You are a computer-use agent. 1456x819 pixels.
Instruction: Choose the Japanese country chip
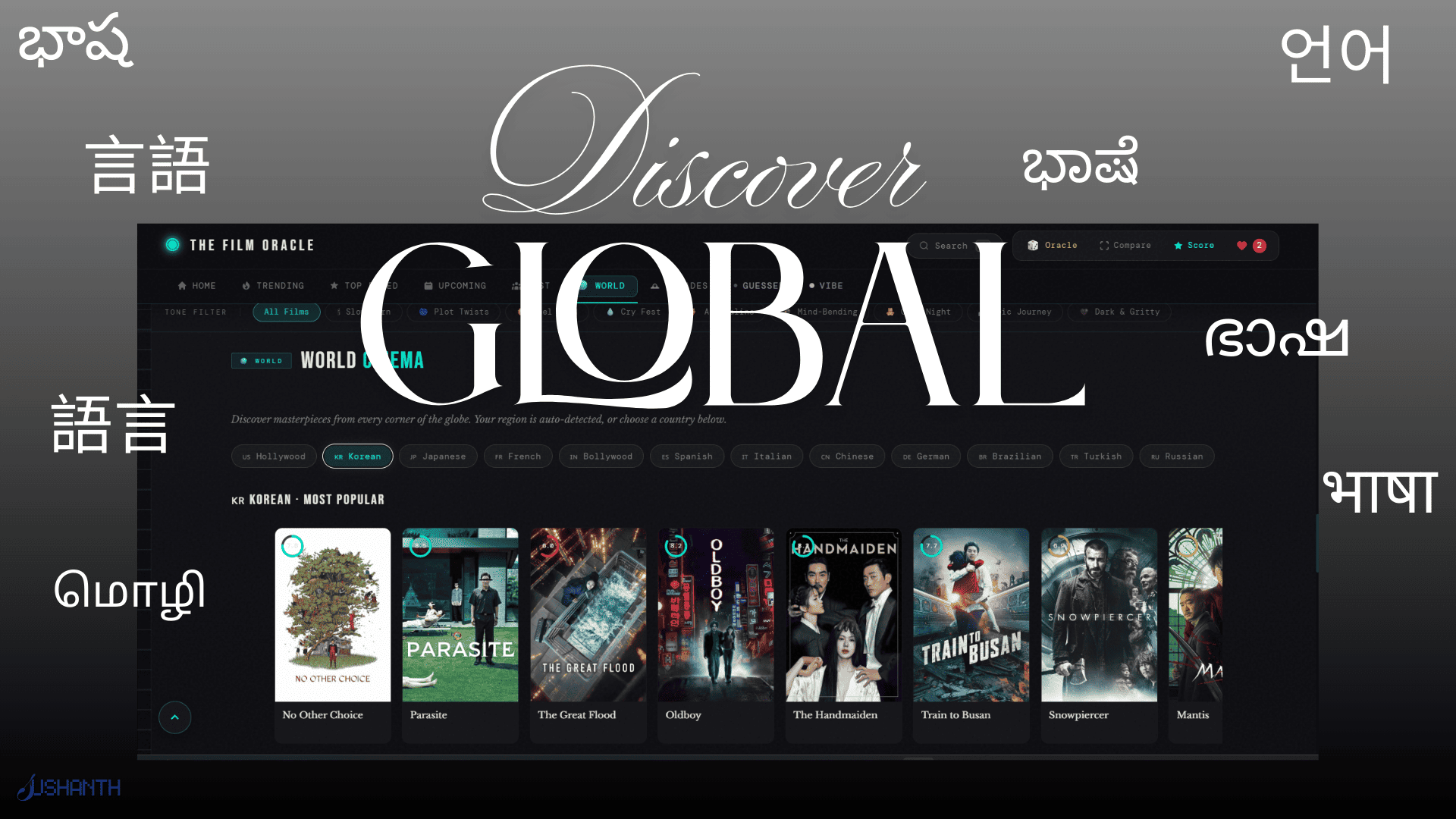(x=438, y=457)
